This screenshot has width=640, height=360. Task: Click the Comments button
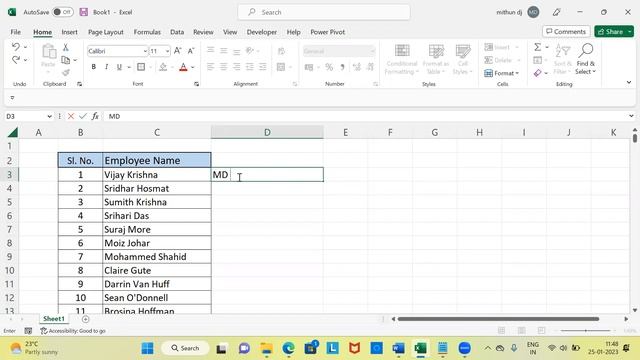point(566,31)
